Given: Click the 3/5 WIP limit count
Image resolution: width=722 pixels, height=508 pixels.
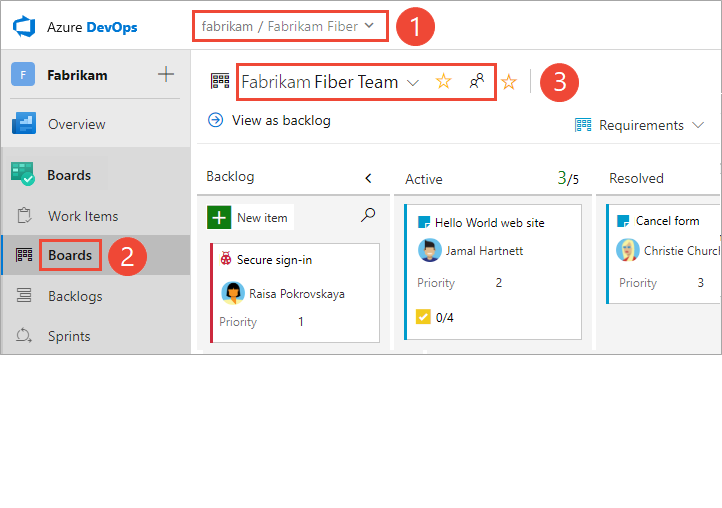Looking at the screenshot, I should click(568, 178).
